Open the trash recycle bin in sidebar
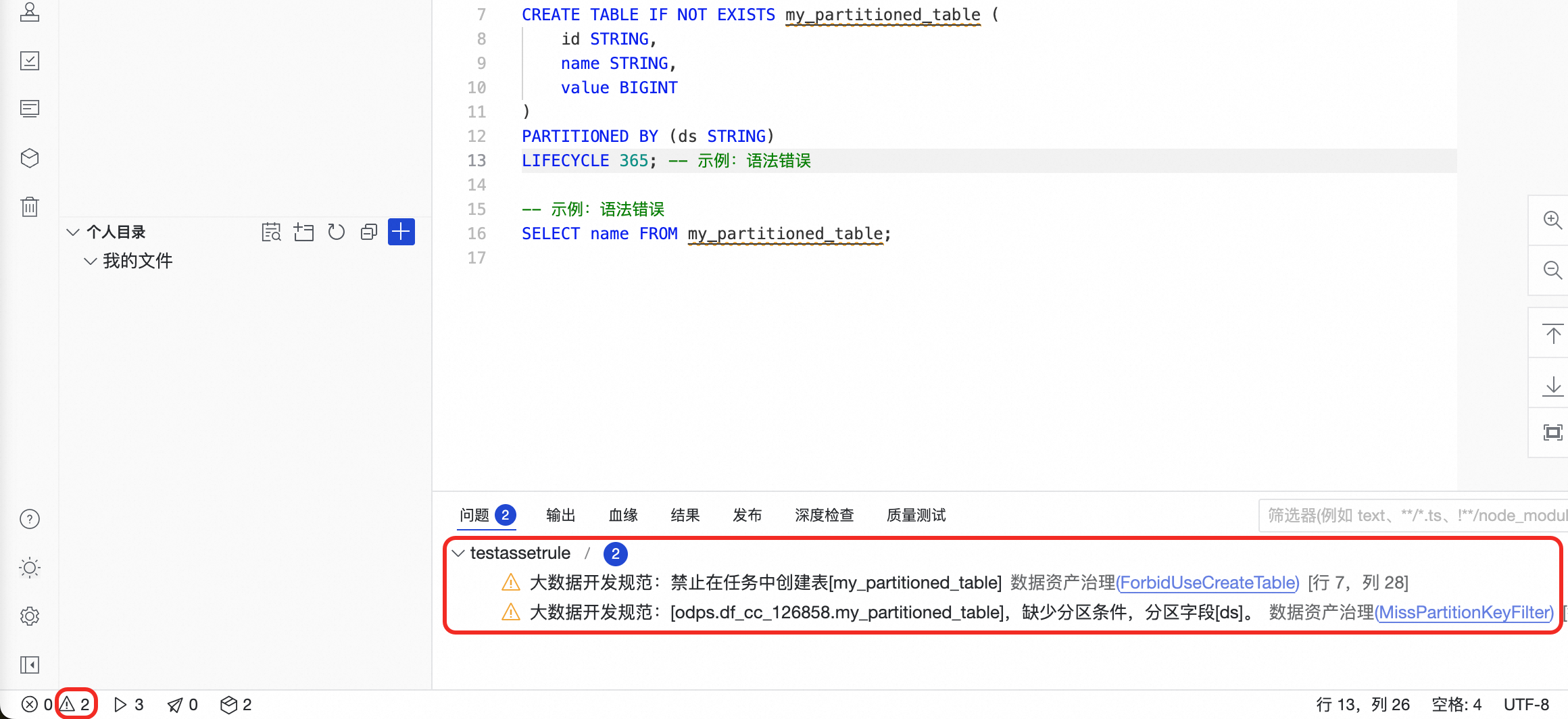This screenshot has width=1568, height=719. pyautogui.click(x=30, y=206)
